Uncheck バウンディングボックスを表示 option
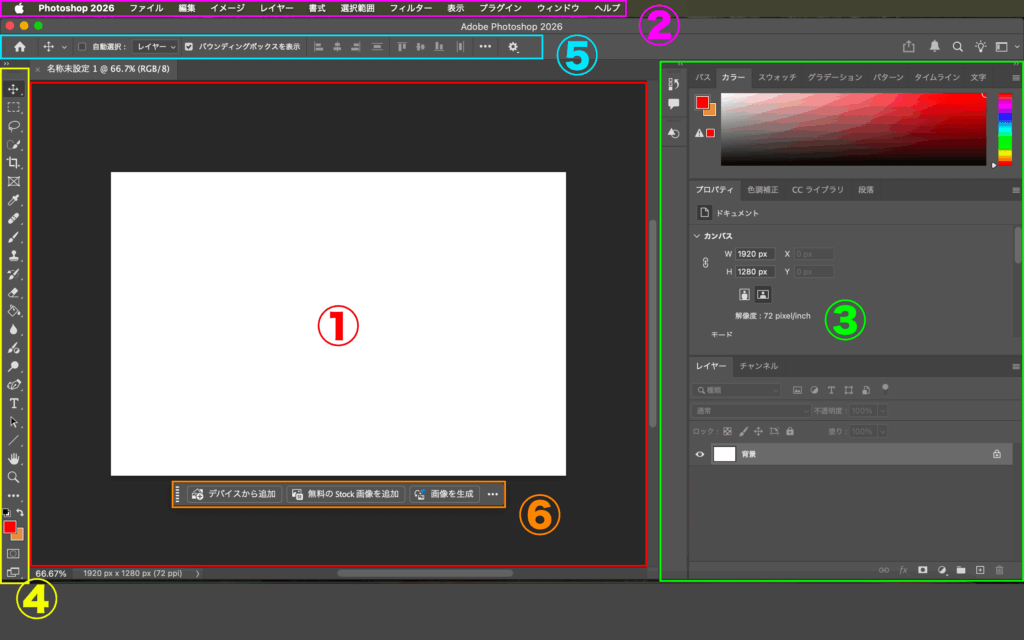 pos(190,46)
